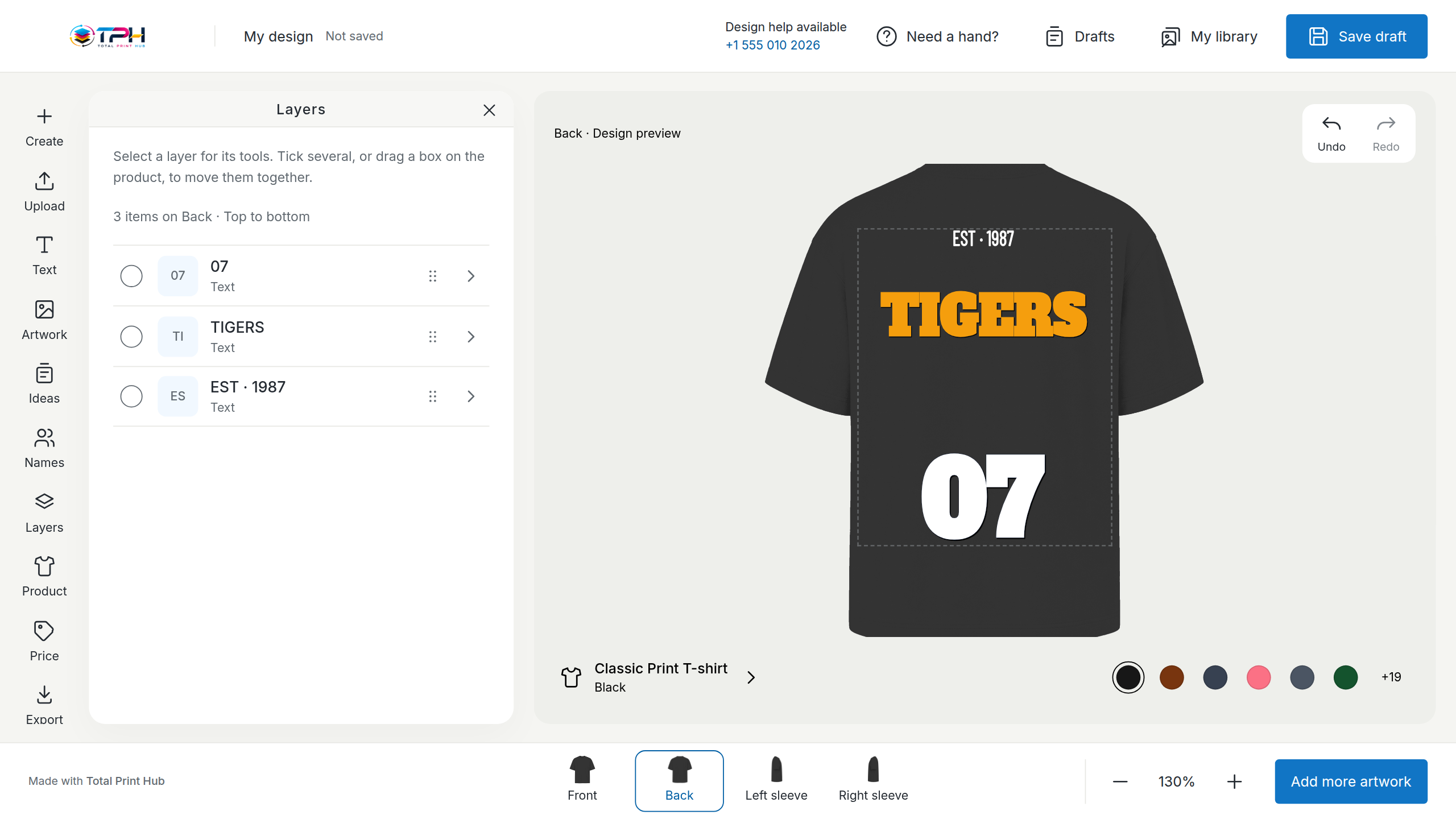The width and height of the screenshot is (1456, 819).
Task: Open My library
Action: pyautogui.click(x=1209, y=36)
